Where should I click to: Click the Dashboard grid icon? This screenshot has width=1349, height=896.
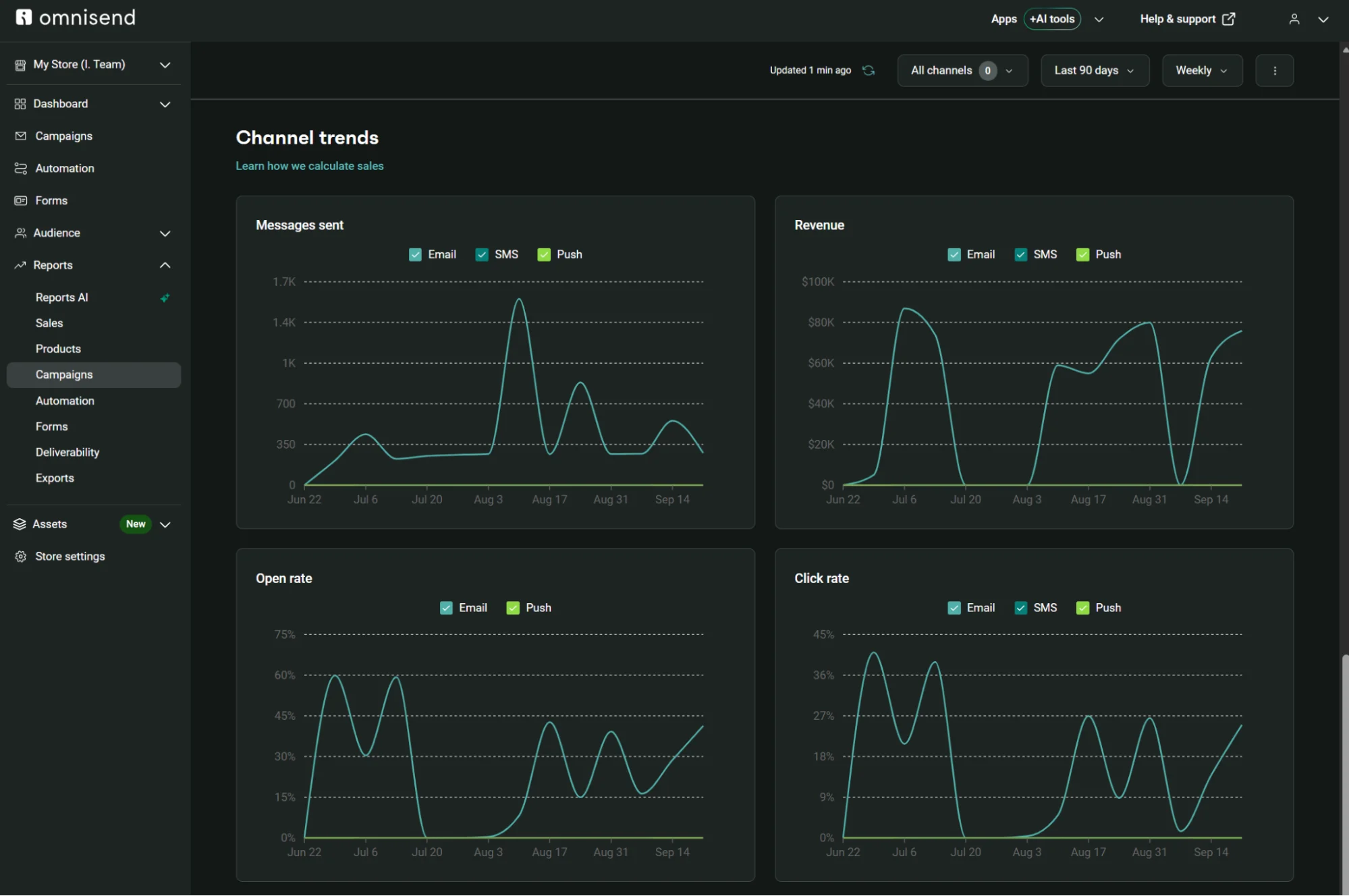tap(20, 104)
